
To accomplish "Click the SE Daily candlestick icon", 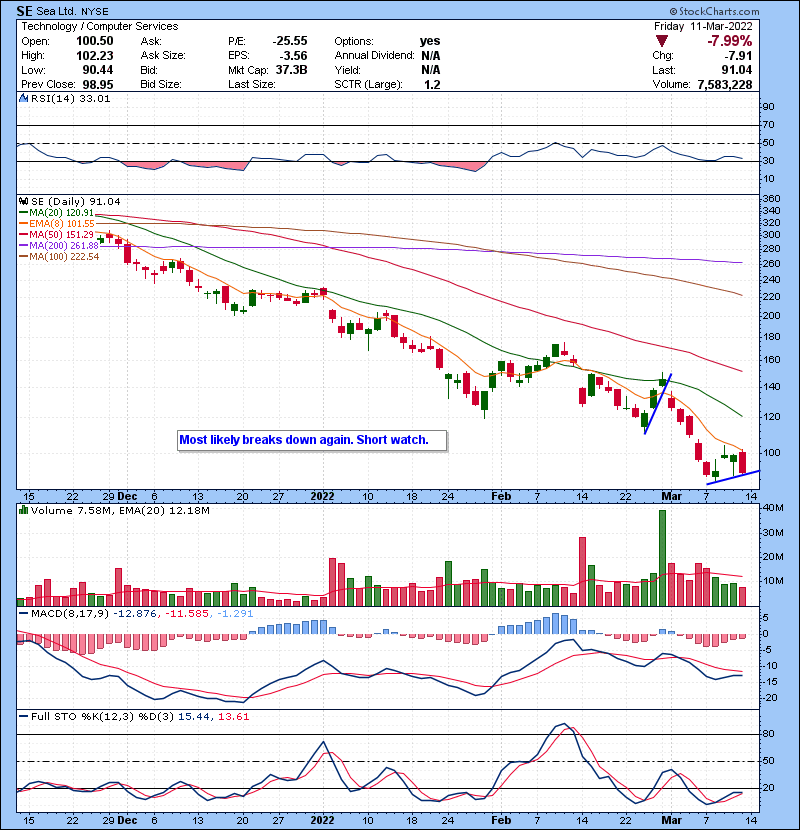I will coord(23,201).
